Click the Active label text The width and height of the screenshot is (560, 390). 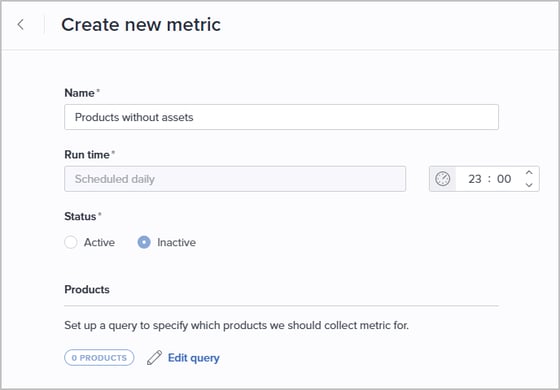click(x=99, y=242)
